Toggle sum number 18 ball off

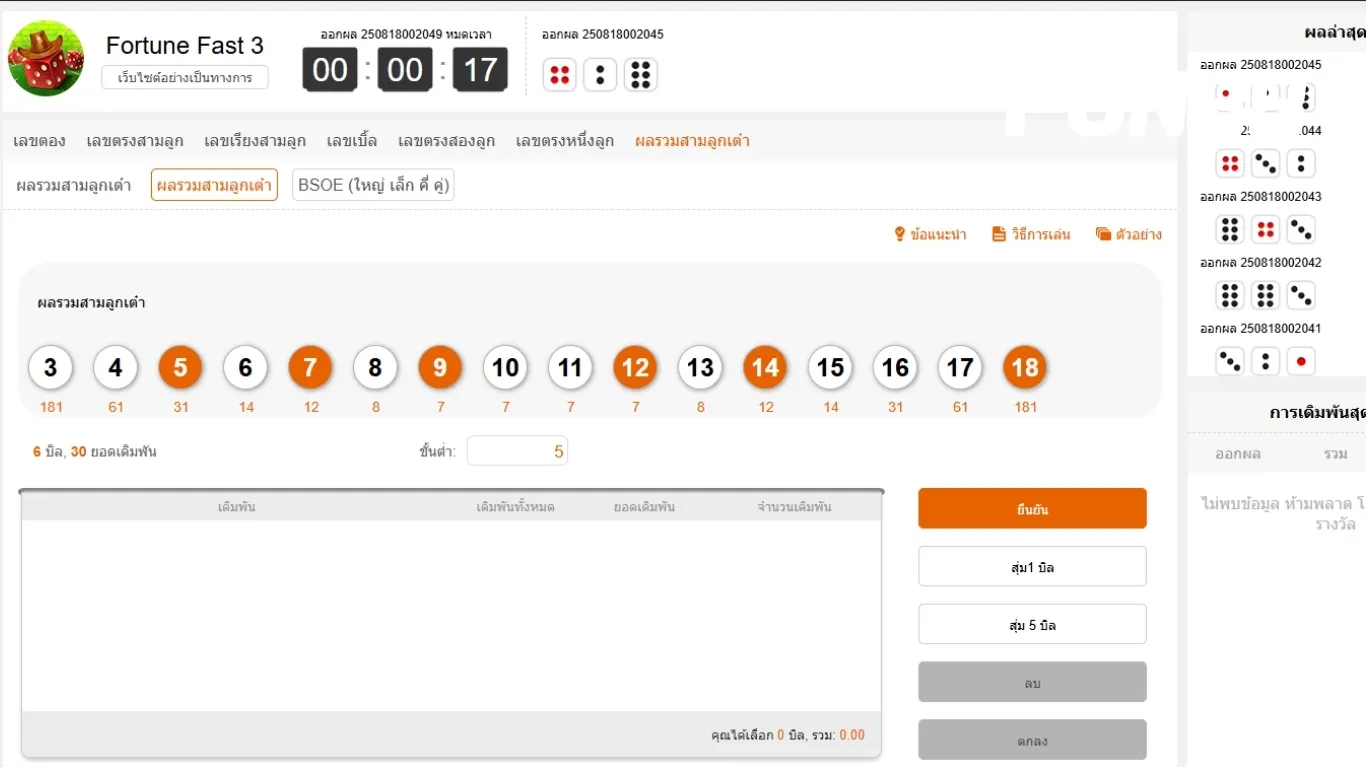click(x=1025, y=368)
